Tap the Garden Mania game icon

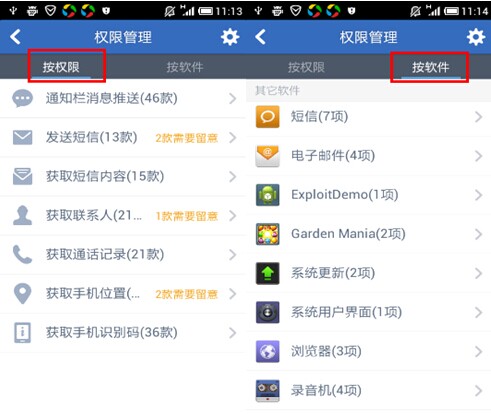[x=267, y=234]
